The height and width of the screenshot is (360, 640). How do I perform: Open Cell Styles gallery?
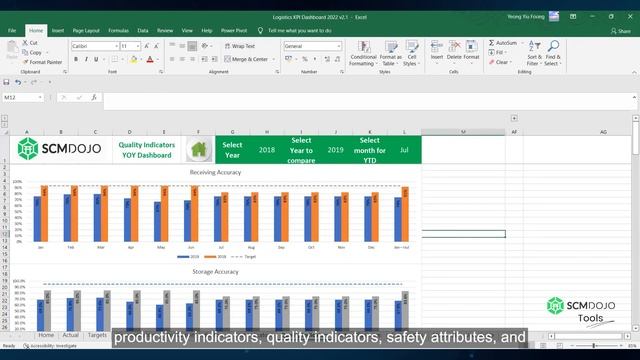coord(411,53)
